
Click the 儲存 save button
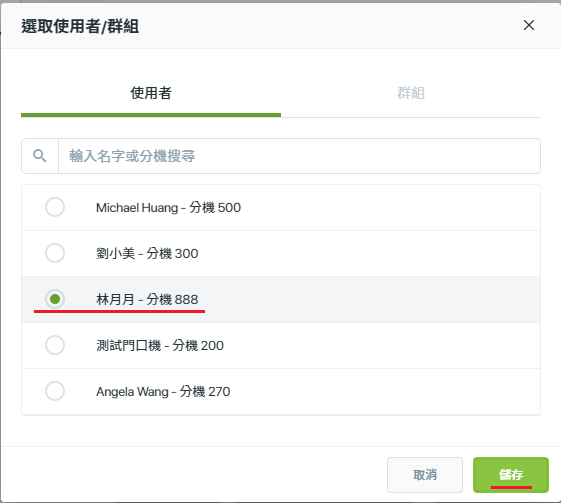[511, 475]
